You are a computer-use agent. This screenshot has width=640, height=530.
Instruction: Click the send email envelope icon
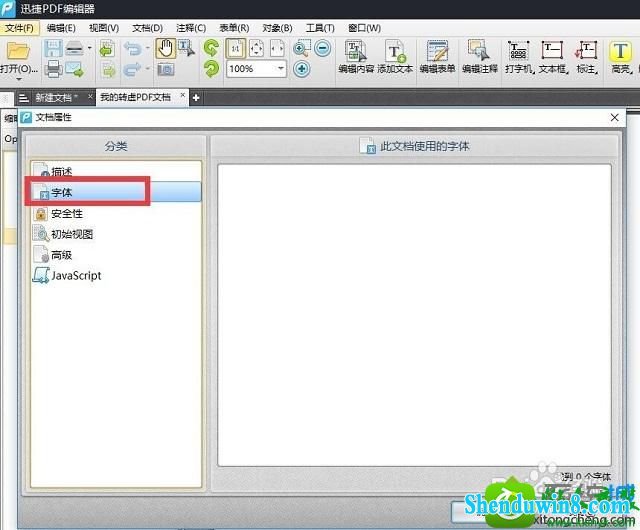75,69
